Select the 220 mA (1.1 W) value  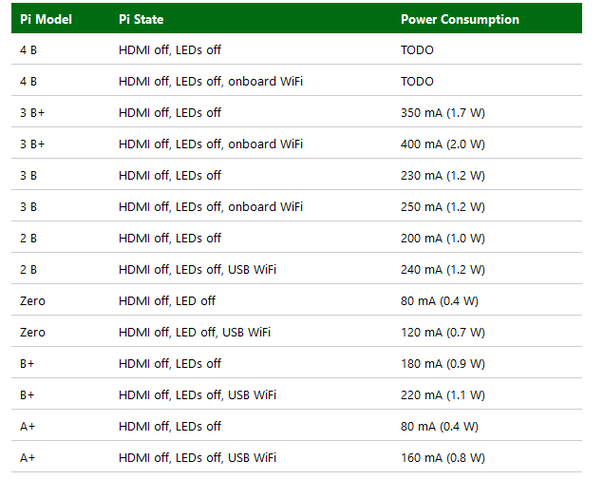pos(443,395)
